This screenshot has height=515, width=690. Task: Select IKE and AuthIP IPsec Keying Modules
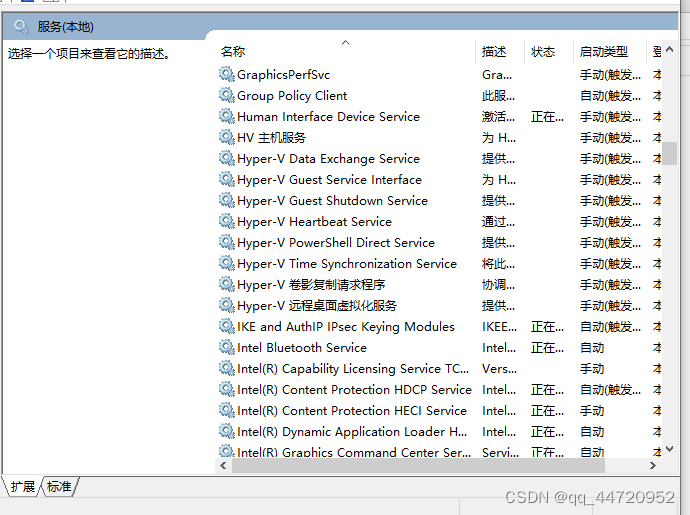(346, 327)
